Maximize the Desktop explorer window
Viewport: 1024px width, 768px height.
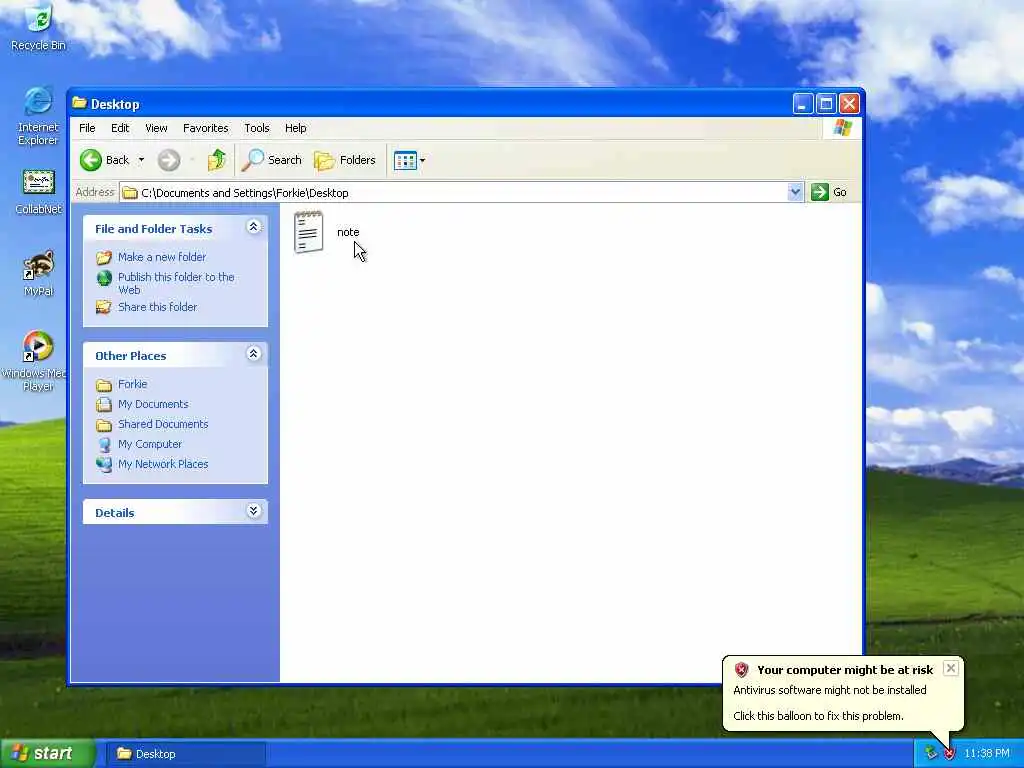tap(826, 103)
